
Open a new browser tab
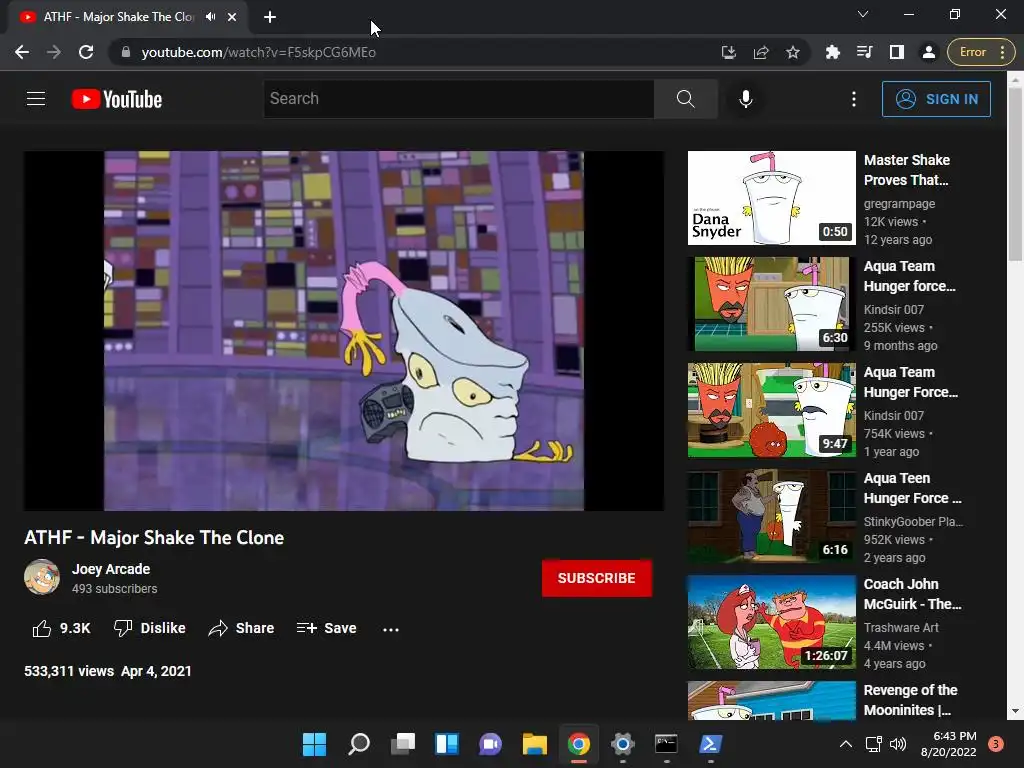click(x=270, y=17)
